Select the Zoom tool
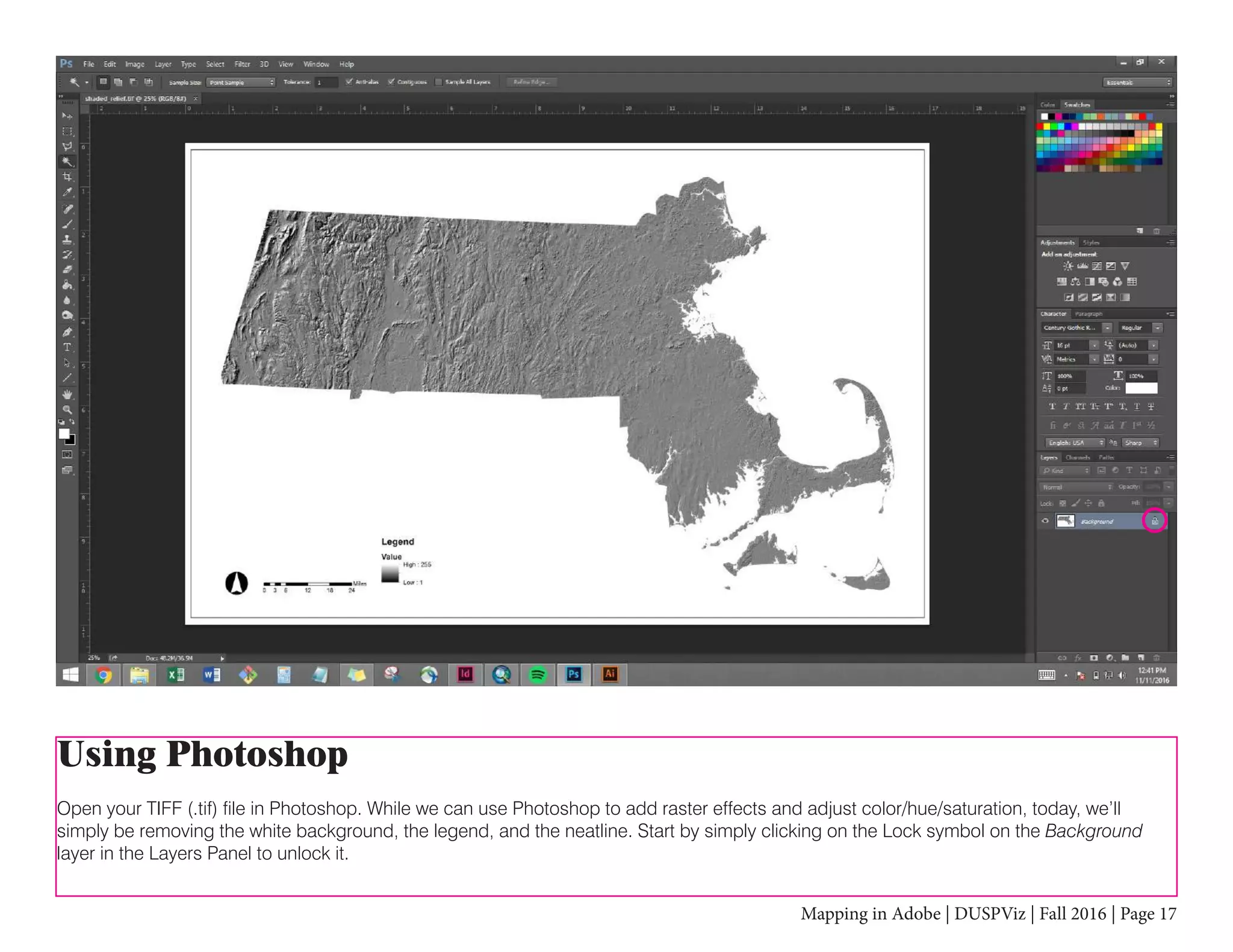The height and width of the screenshot is (952, 1233). [67, 409]
